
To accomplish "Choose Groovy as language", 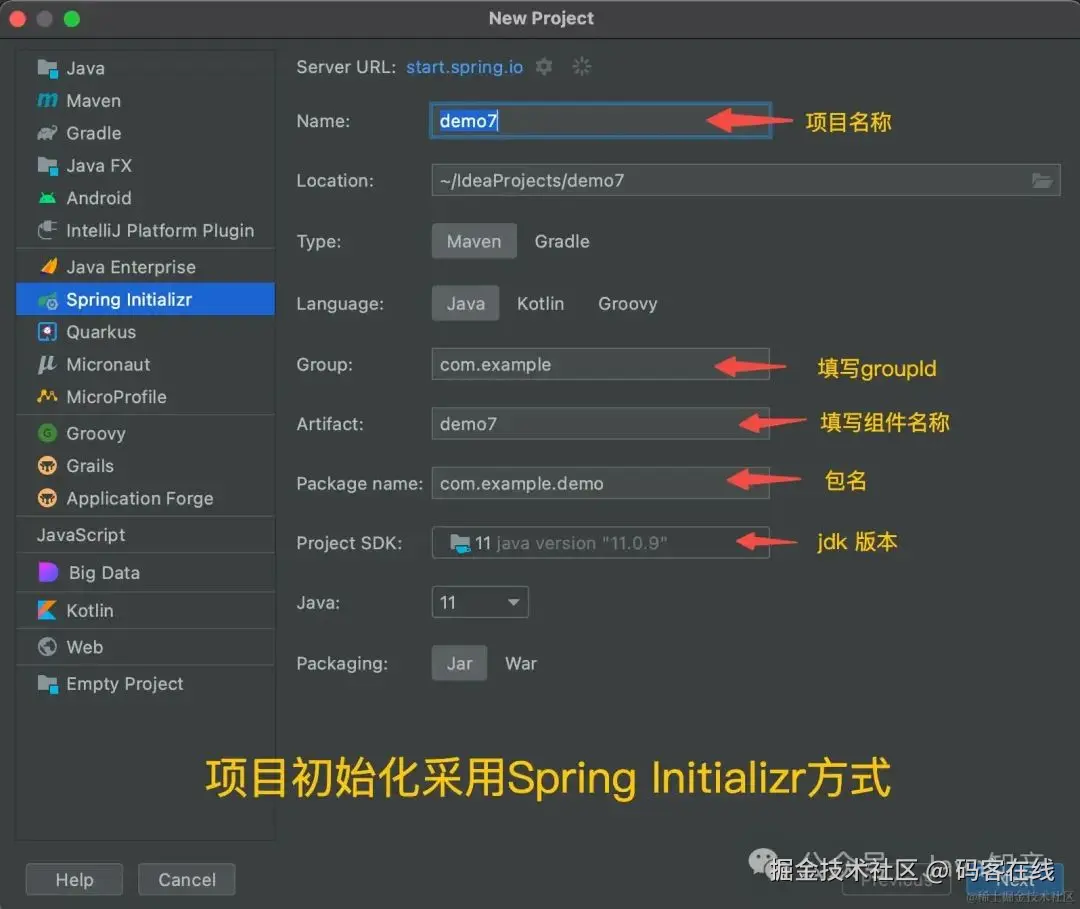I will (627, 303).
